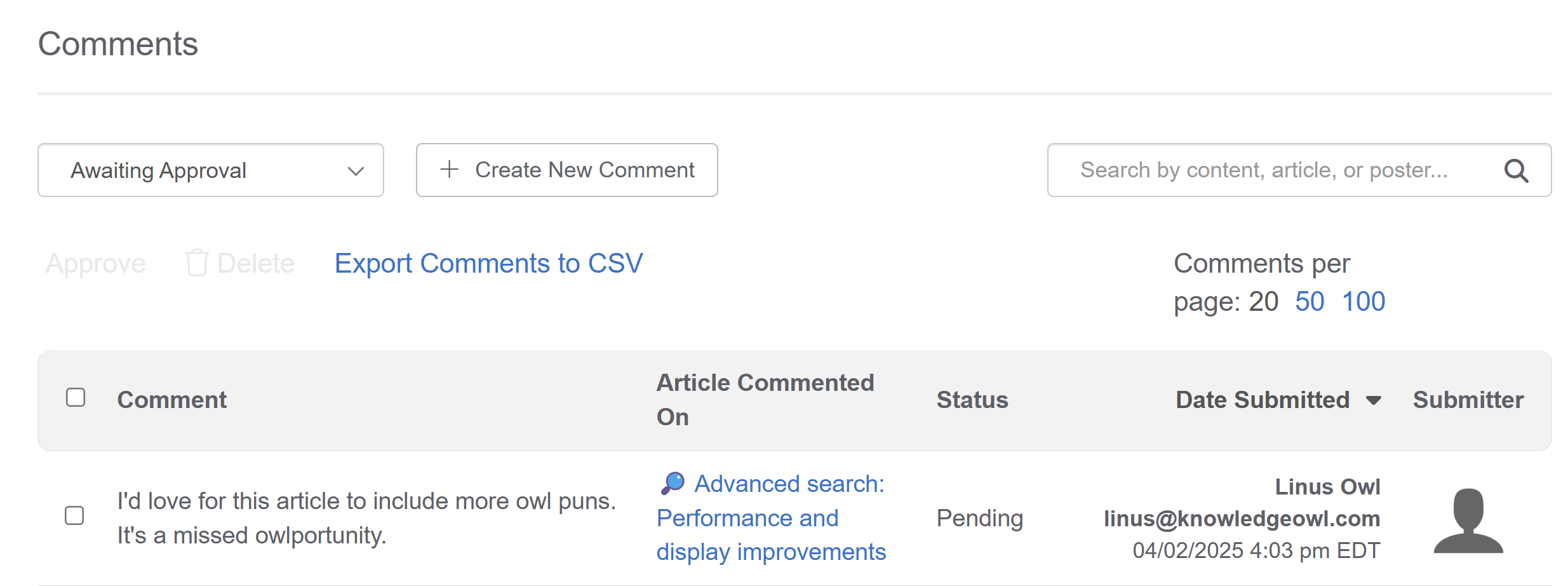Click the search magnifier icon
This screenshot has height=586, width=1568.
[1516, 170]
